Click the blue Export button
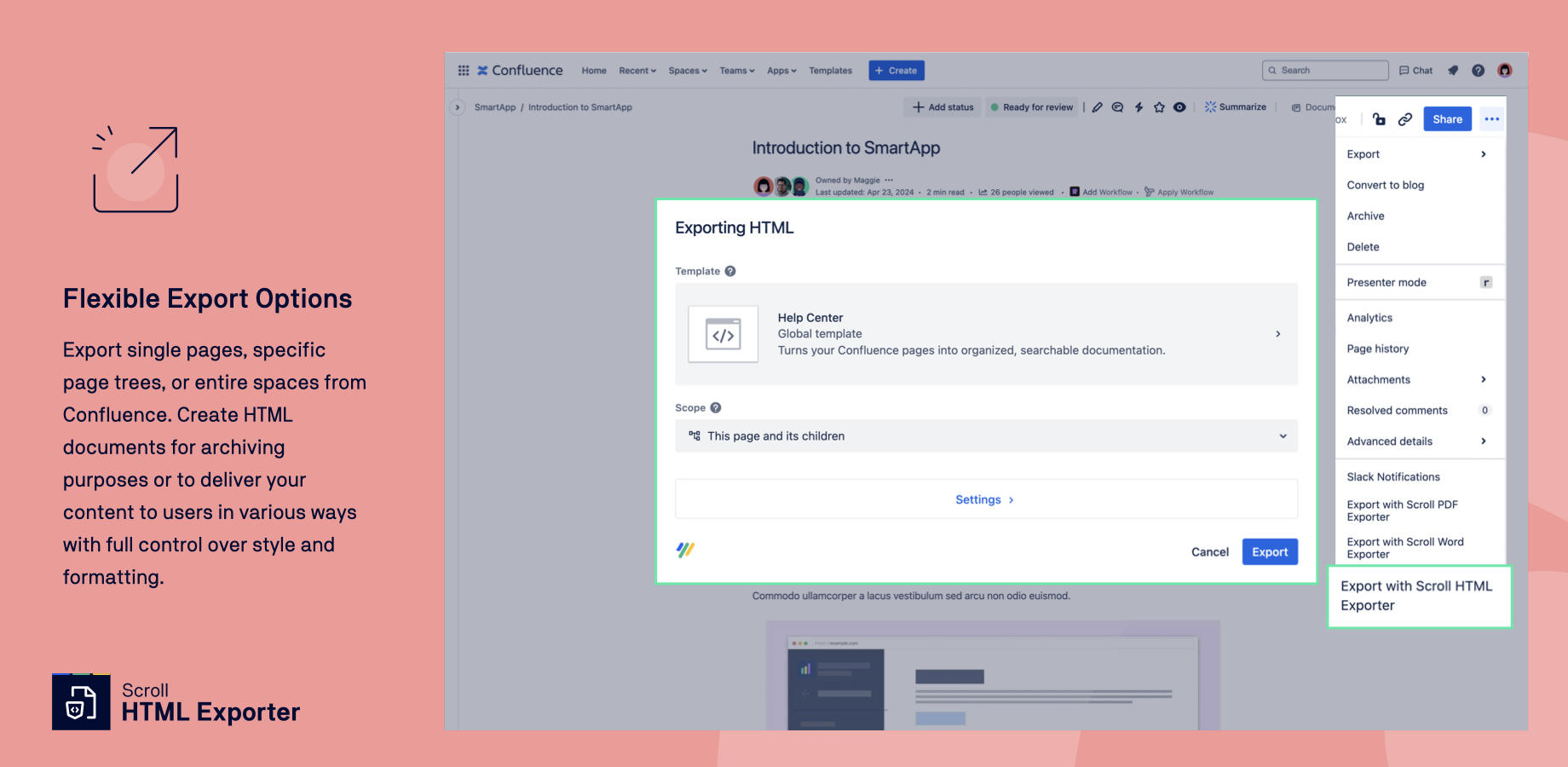This screenshot has height=767, width=1568. point(1270,551)
